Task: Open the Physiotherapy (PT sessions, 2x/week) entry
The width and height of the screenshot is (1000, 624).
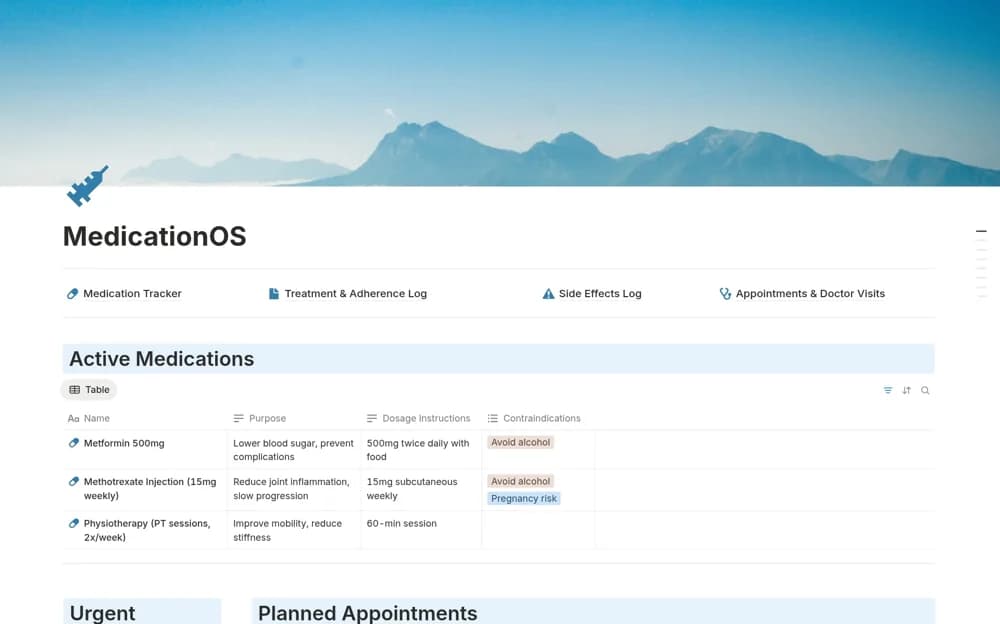Action: click(147, 530)
